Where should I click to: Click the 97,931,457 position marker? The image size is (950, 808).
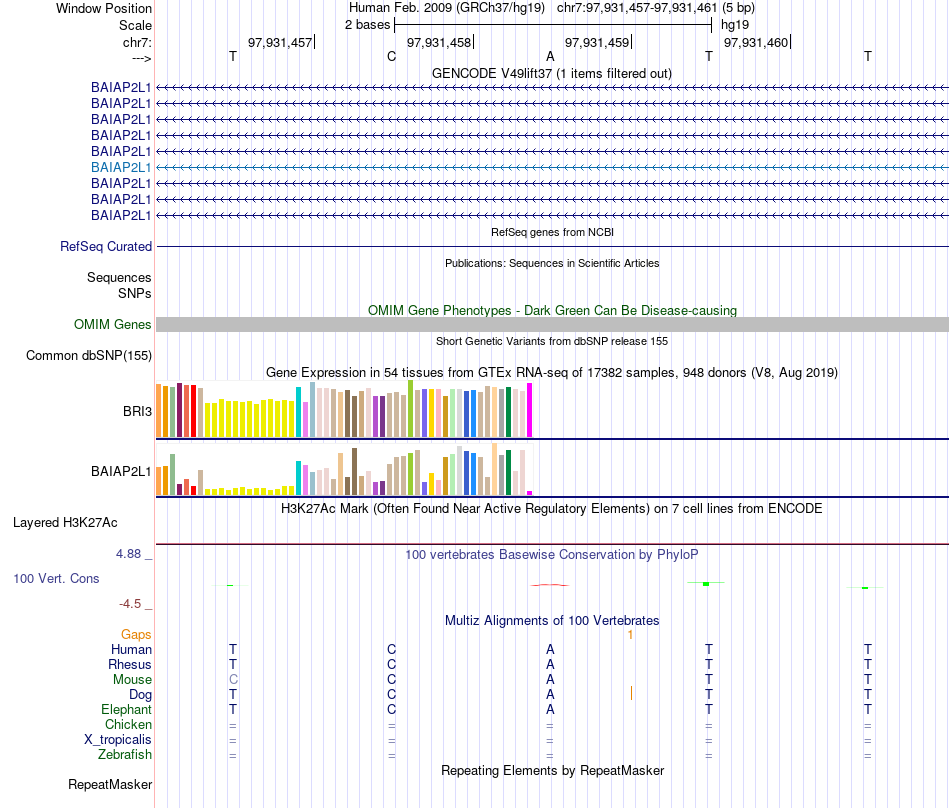point(280,42)
